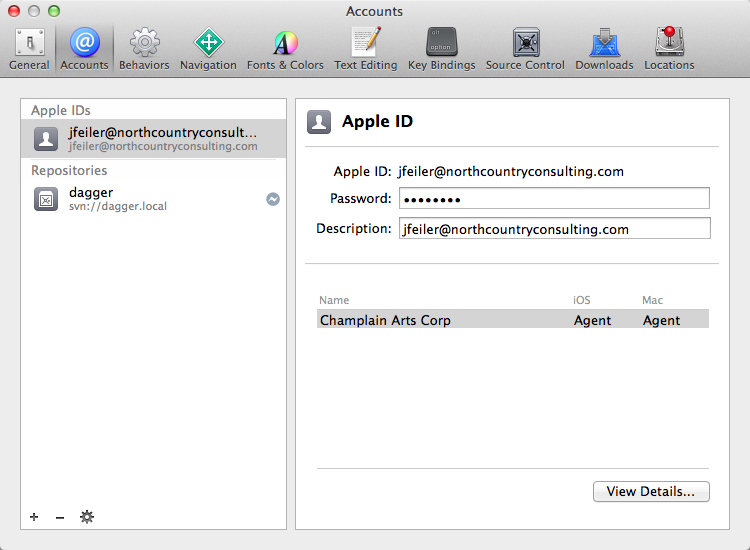Close the Accounts window
The width and height of the screenshot is (750, 550).
pos(14,11)
